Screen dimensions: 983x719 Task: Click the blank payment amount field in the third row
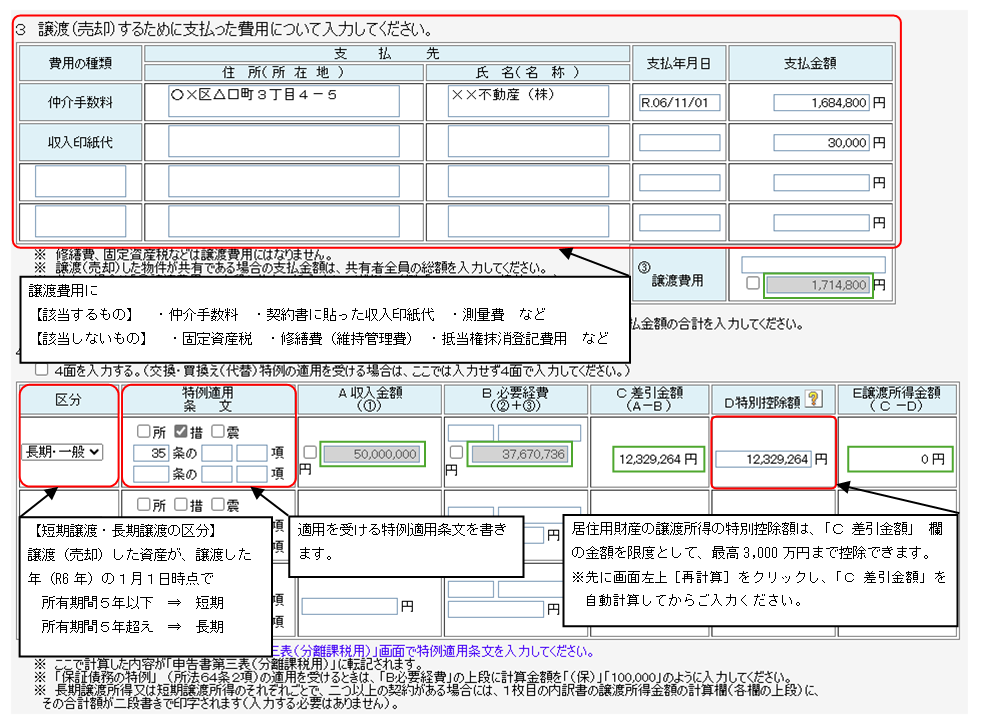click(x=821, y=183)
